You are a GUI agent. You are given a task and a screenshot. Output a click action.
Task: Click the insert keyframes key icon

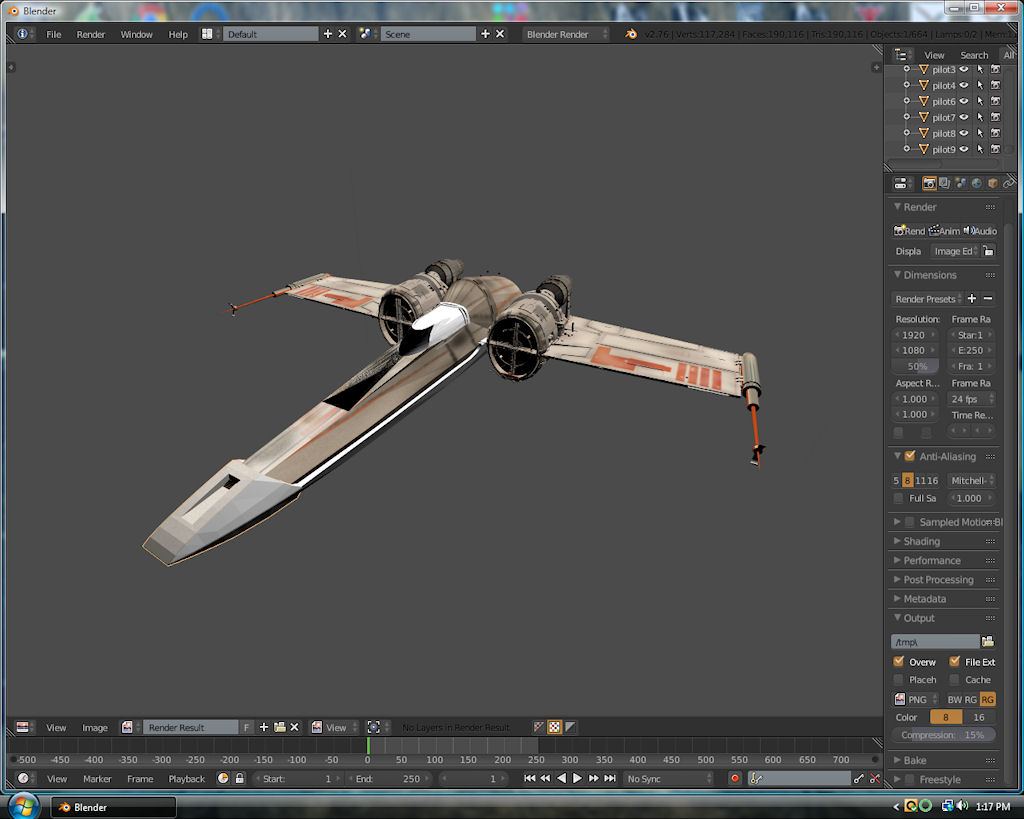(859, 779)
